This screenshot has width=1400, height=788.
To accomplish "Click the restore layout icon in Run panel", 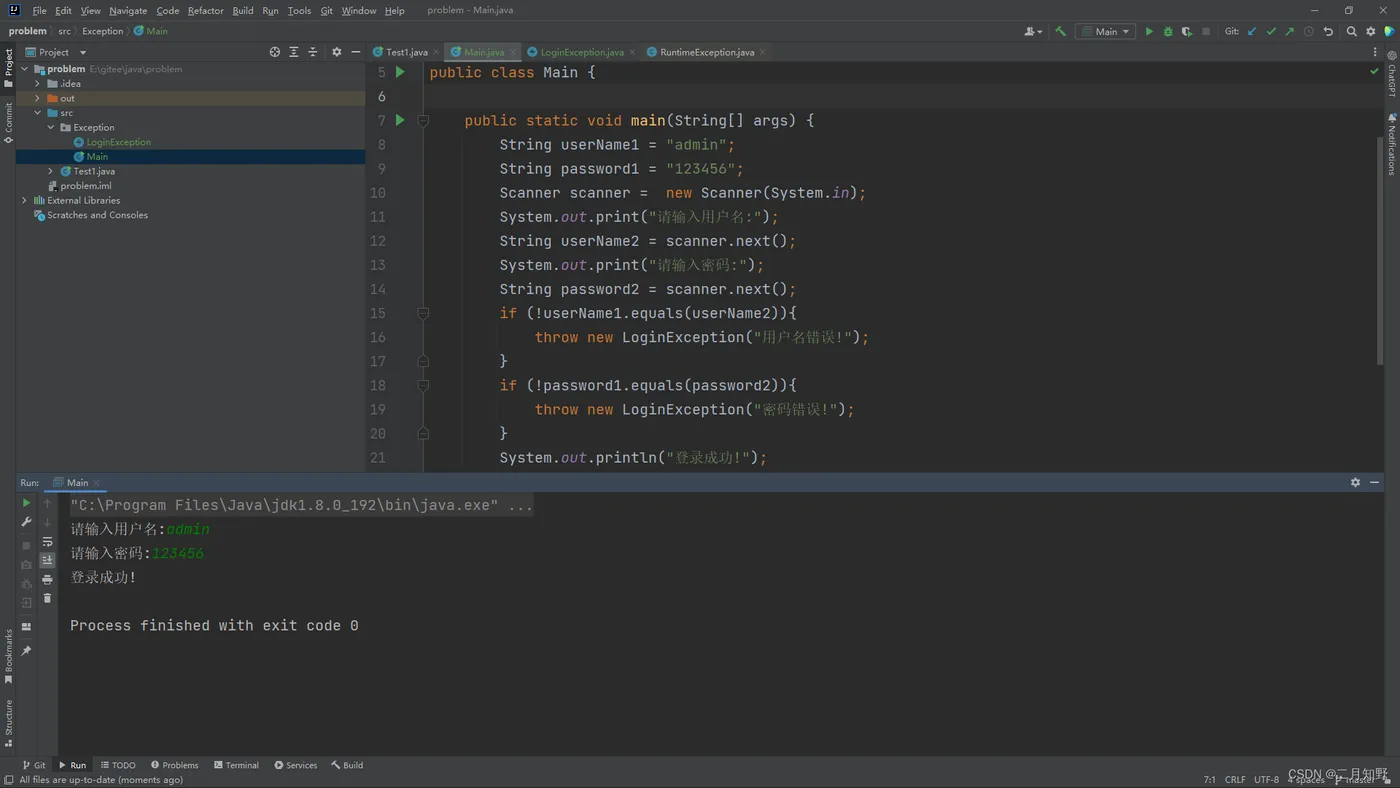I will pos(26,627).
